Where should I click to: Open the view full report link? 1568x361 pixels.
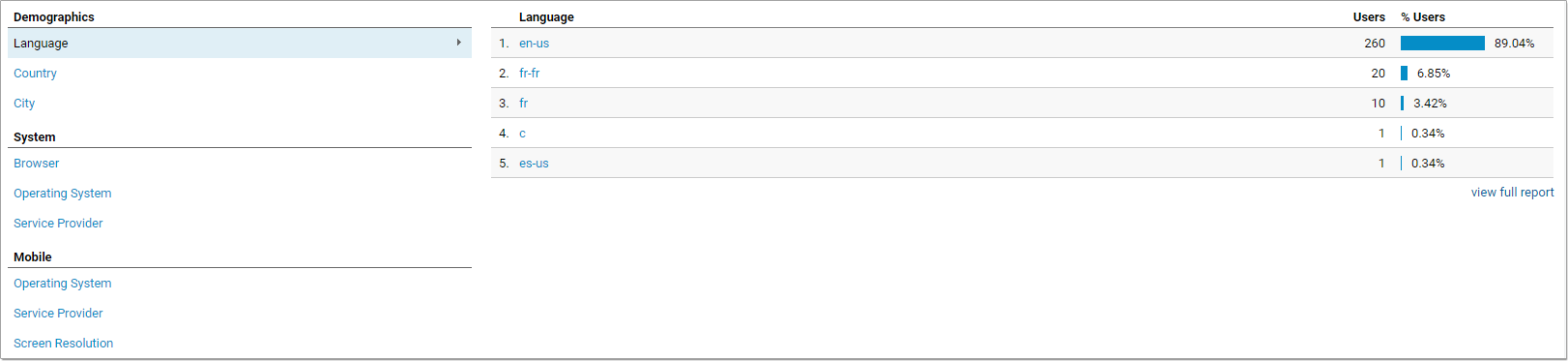pyautogui.click(x=1512, y=193)
